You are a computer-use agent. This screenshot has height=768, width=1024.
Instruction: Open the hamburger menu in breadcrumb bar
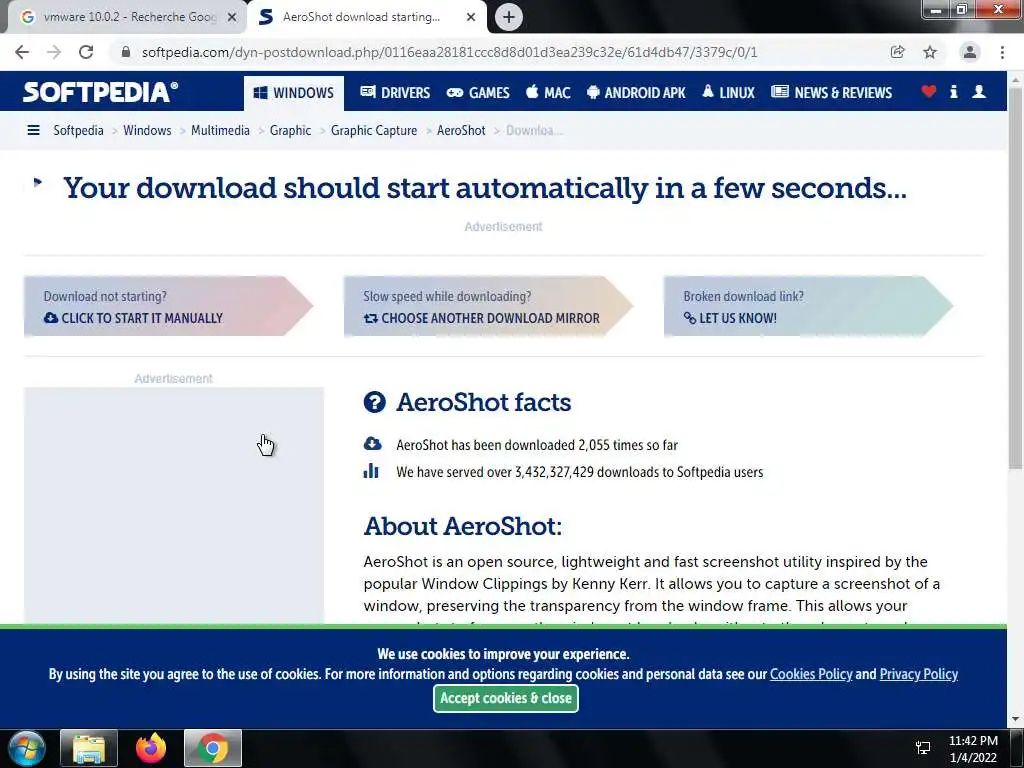(33, 131)
